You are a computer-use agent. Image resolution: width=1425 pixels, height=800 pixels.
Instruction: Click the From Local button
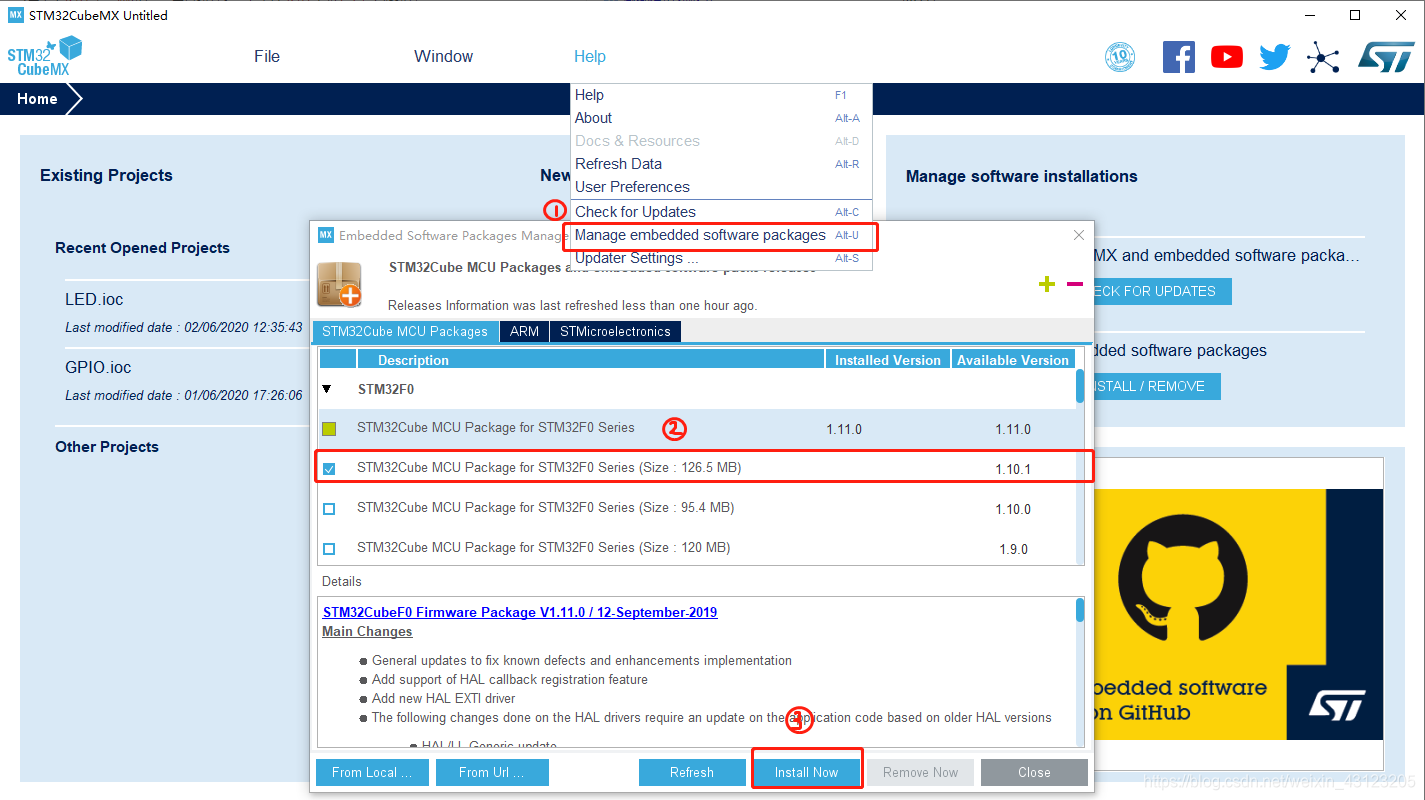pyautogui.click(x=372, y=772)
